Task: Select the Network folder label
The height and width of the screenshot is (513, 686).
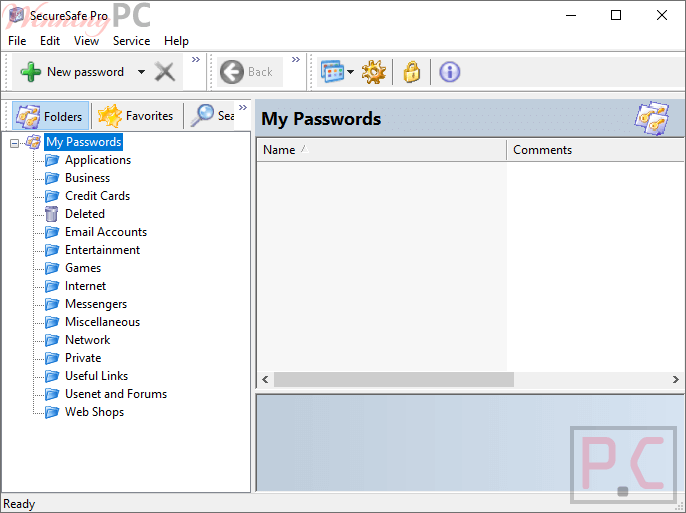Action: (x=88, y=340)
